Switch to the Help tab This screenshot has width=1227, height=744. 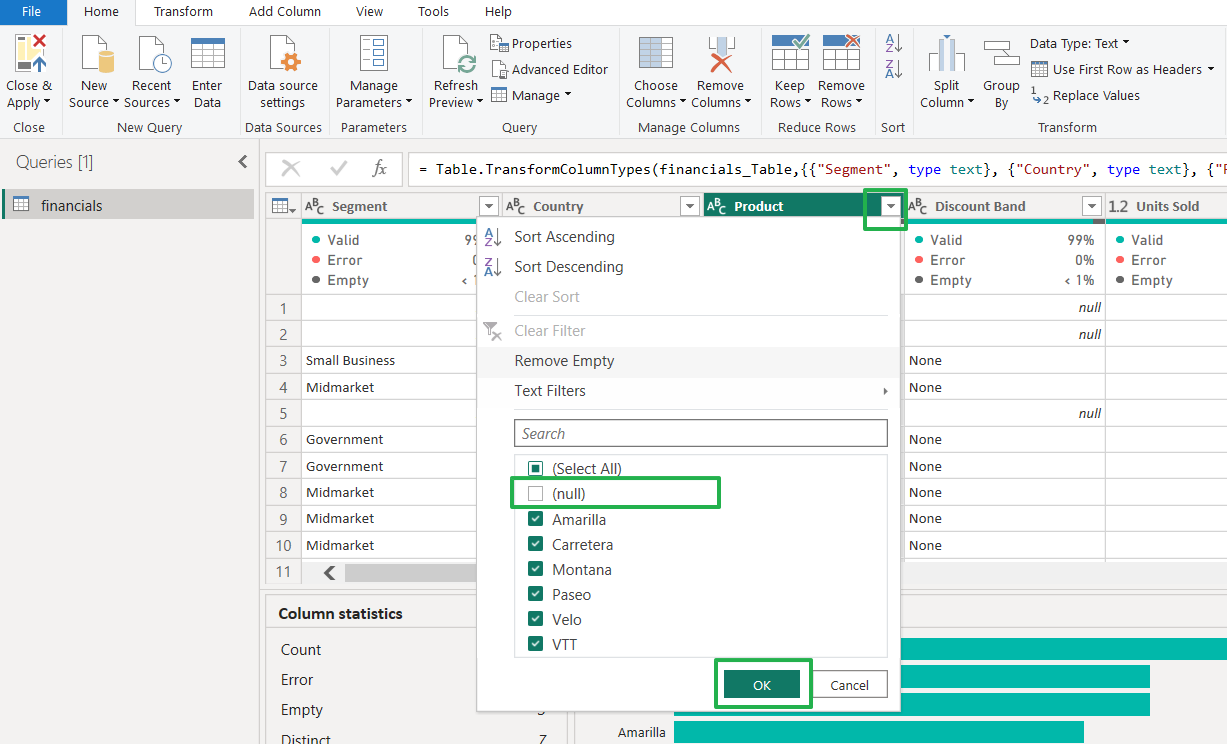[498, 12]
